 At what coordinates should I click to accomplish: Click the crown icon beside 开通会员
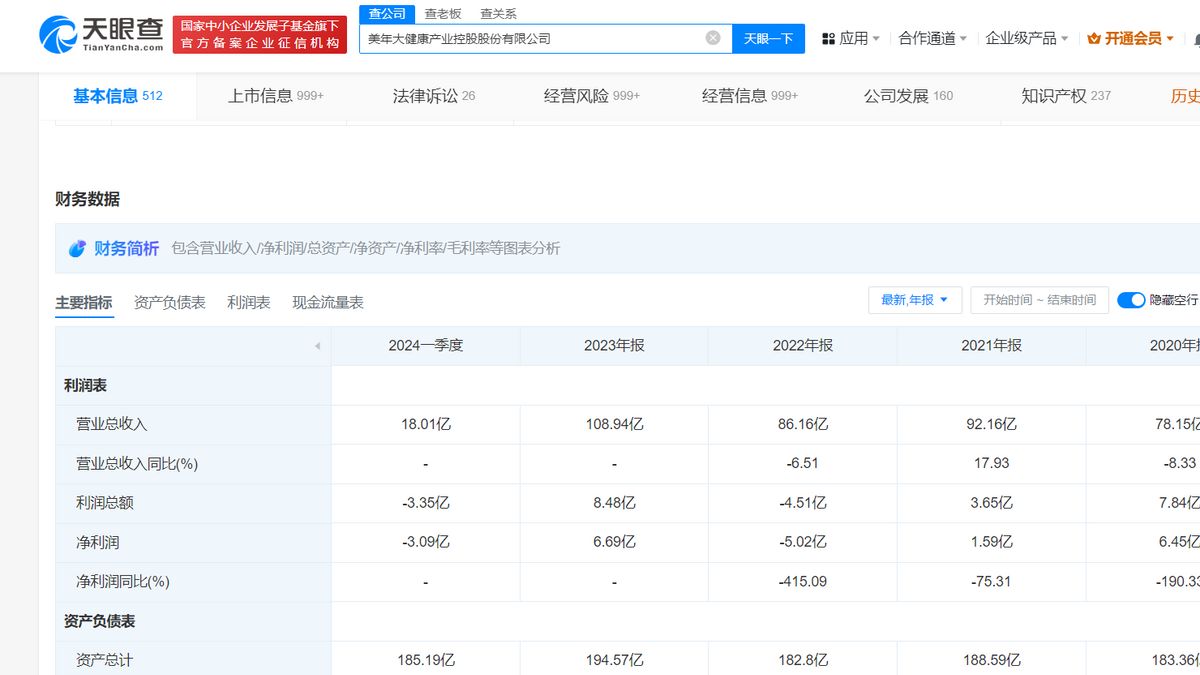pos(1094,38)
